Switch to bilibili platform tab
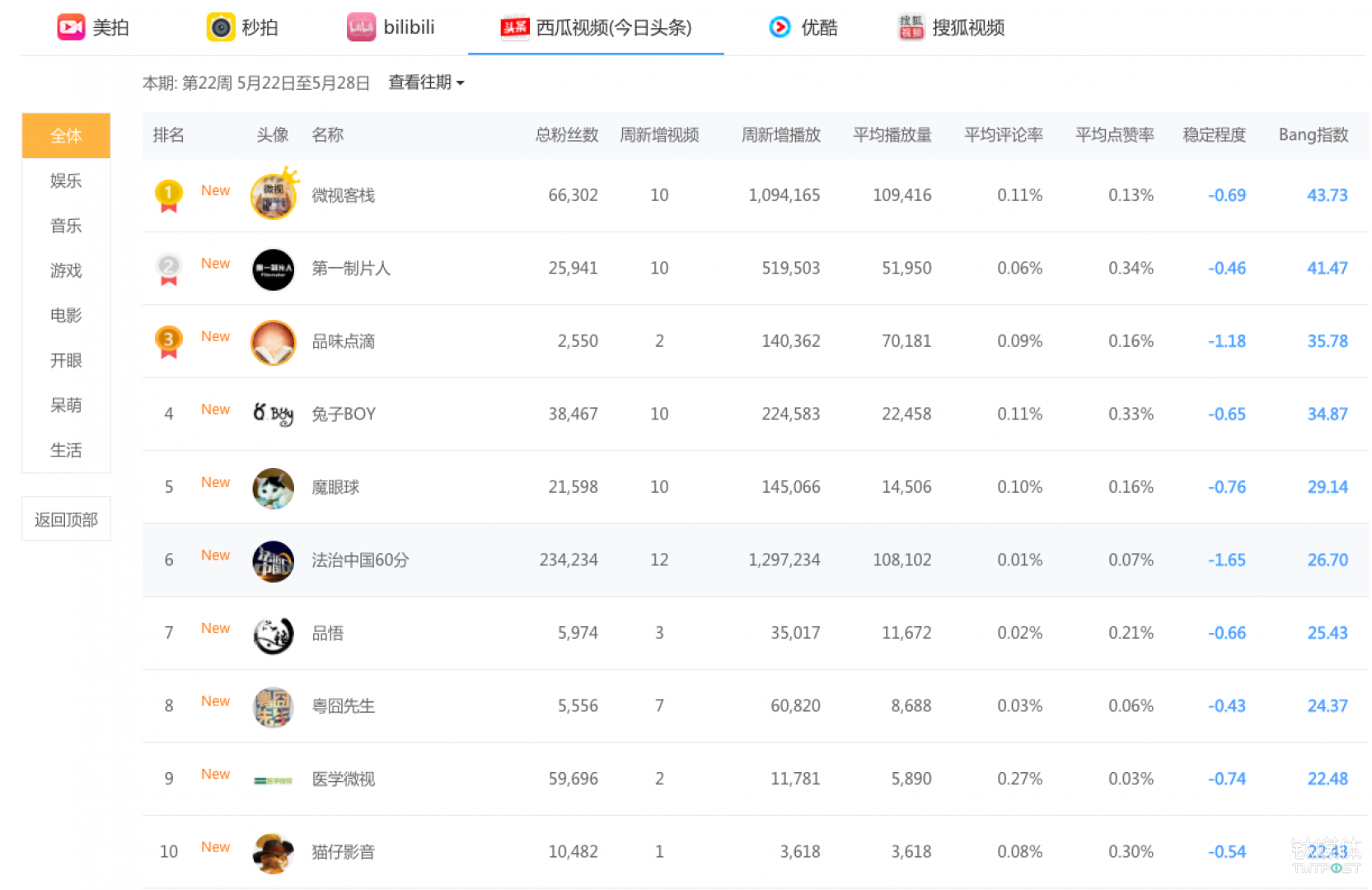1372x890 pixels. pyautogui.click(x=391, y=27)
